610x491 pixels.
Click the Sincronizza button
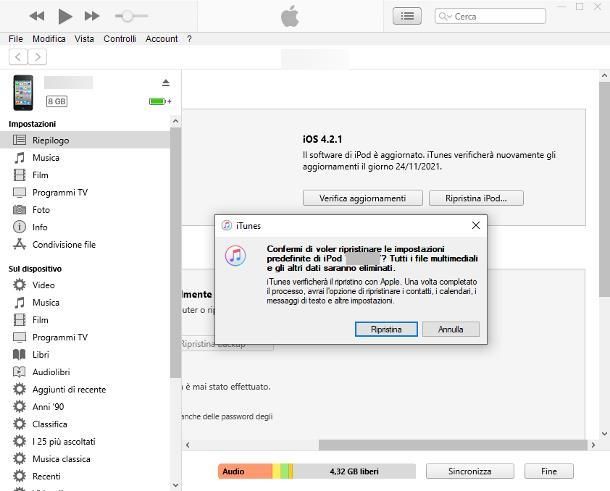pos(470,472)
